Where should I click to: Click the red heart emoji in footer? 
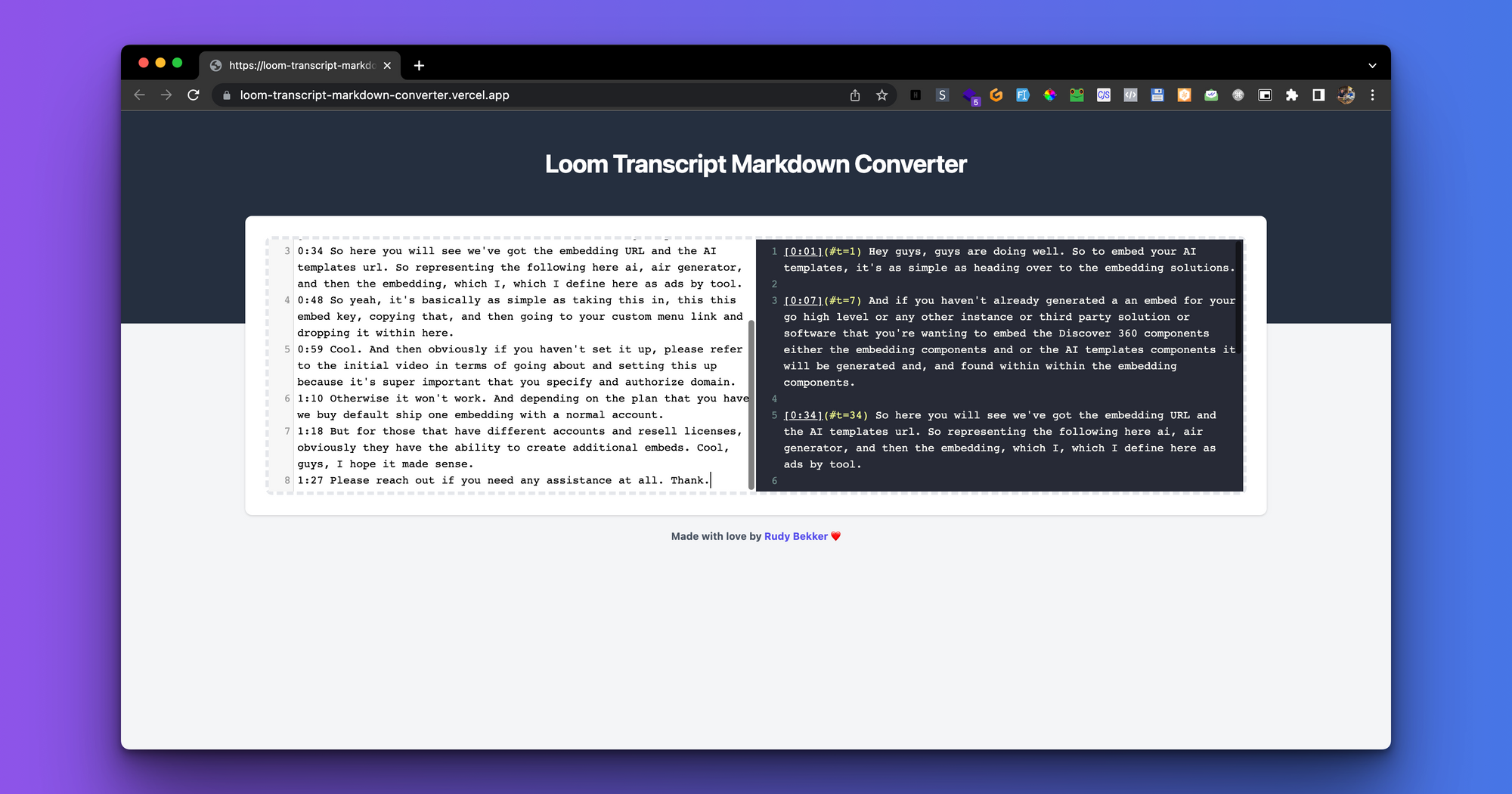click(x=835, y=536)
